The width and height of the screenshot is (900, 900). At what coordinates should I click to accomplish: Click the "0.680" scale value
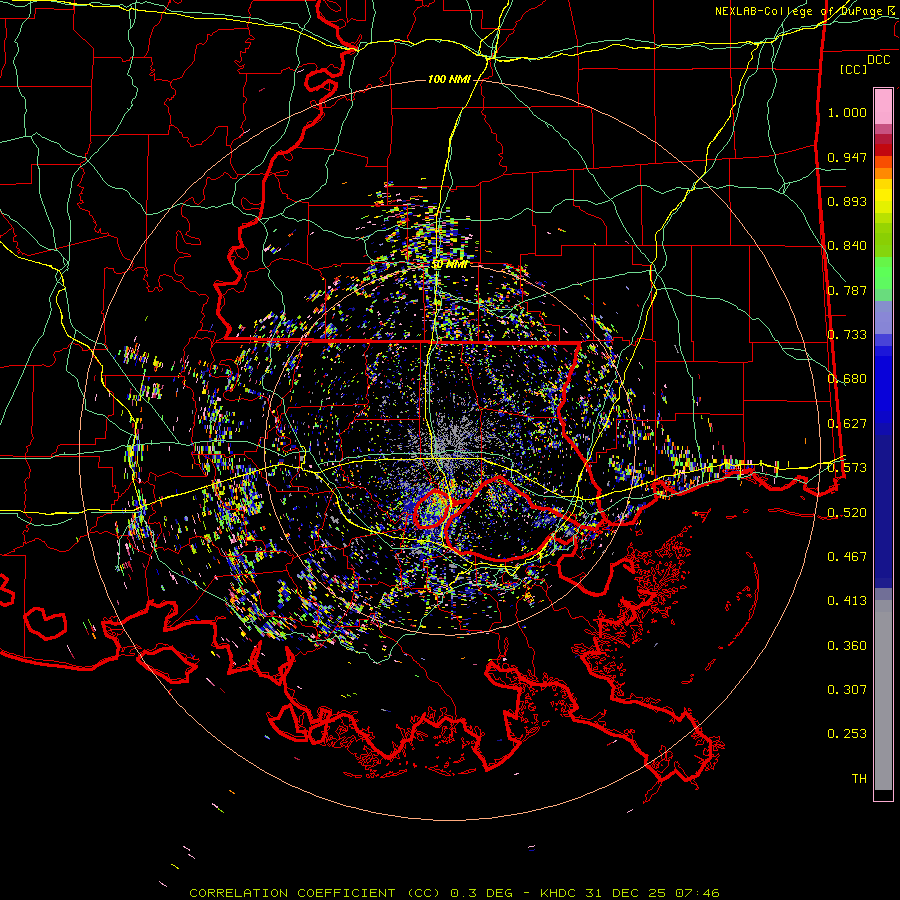[847, 379]
